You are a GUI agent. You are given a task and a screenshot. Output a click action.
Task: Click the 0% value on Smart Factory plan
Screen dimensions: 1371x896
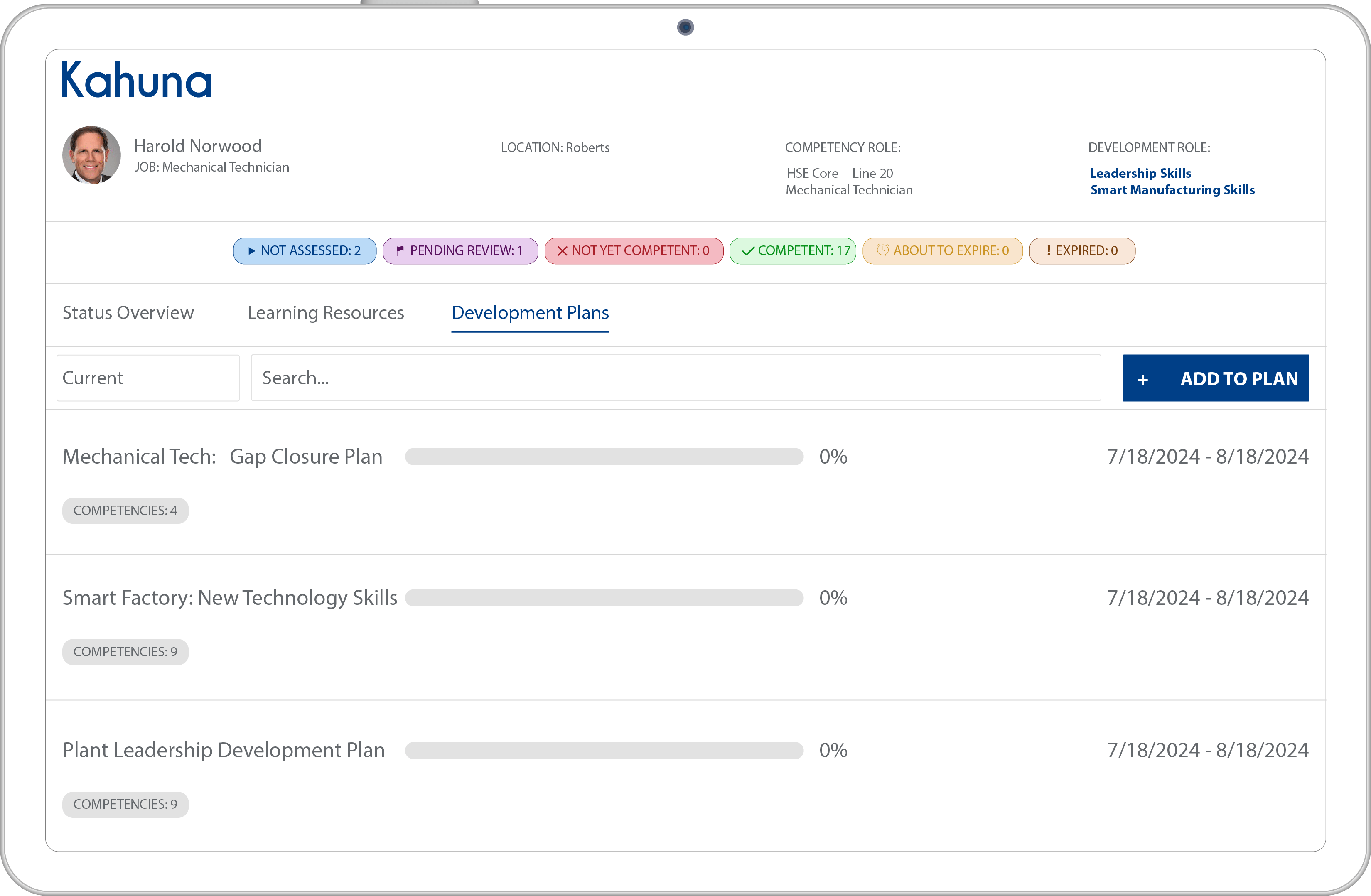coord(833,598)
